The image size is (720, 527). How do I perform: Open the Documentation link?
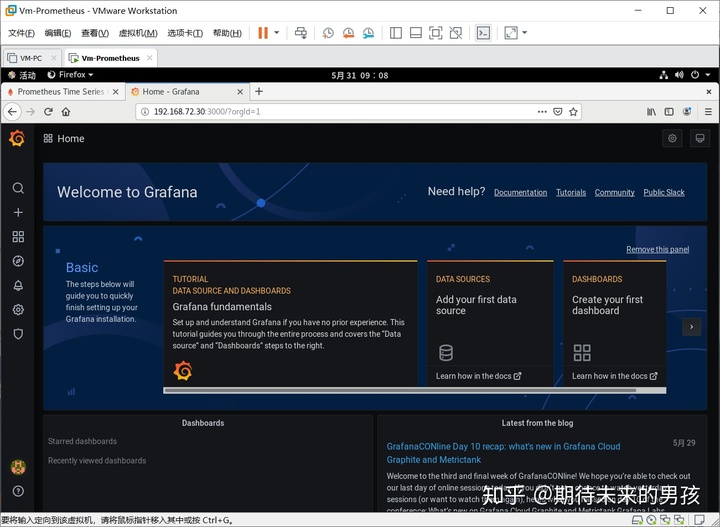click(520, 192)
